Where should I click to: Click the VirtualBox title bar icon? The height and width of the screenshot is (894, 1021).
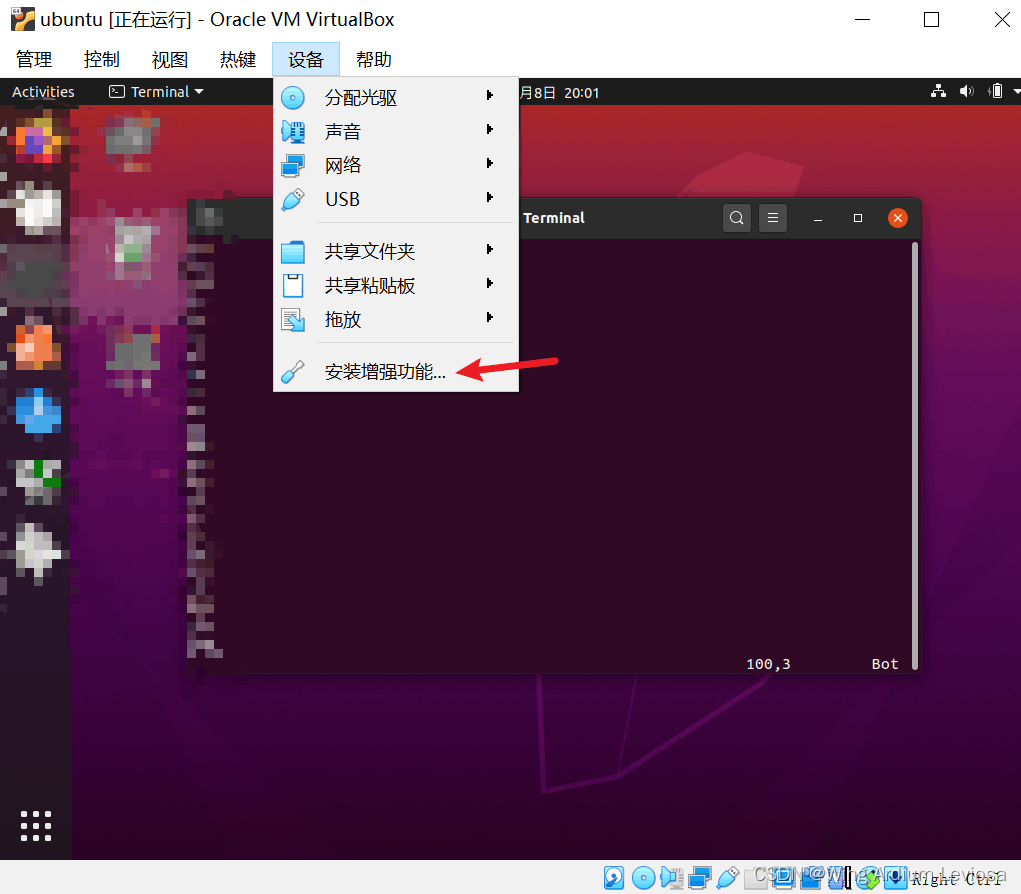(22, 19)
